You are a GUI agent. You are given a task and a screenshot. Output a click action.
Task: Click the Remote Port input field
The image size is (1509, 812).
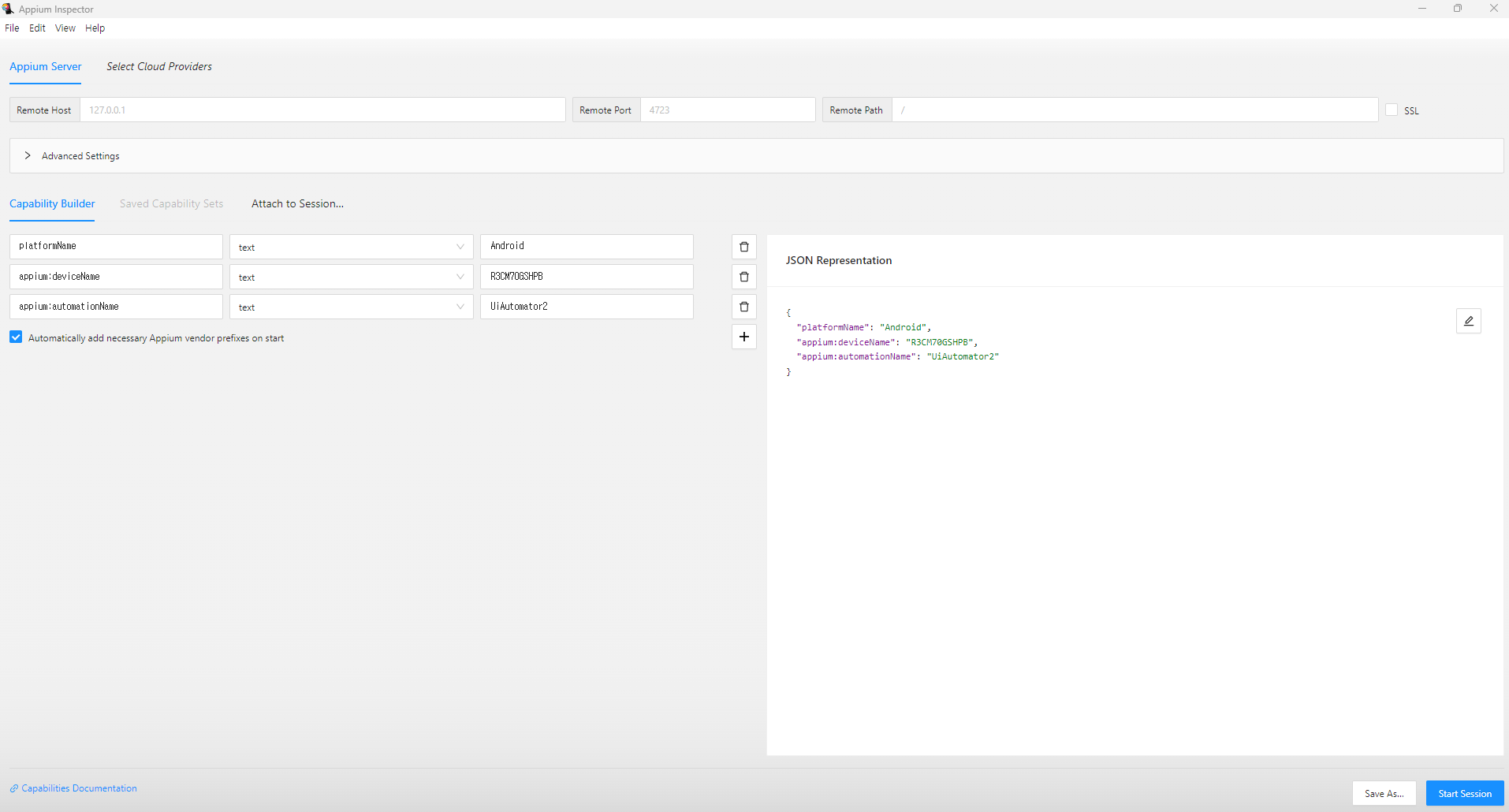click(728, 110)
